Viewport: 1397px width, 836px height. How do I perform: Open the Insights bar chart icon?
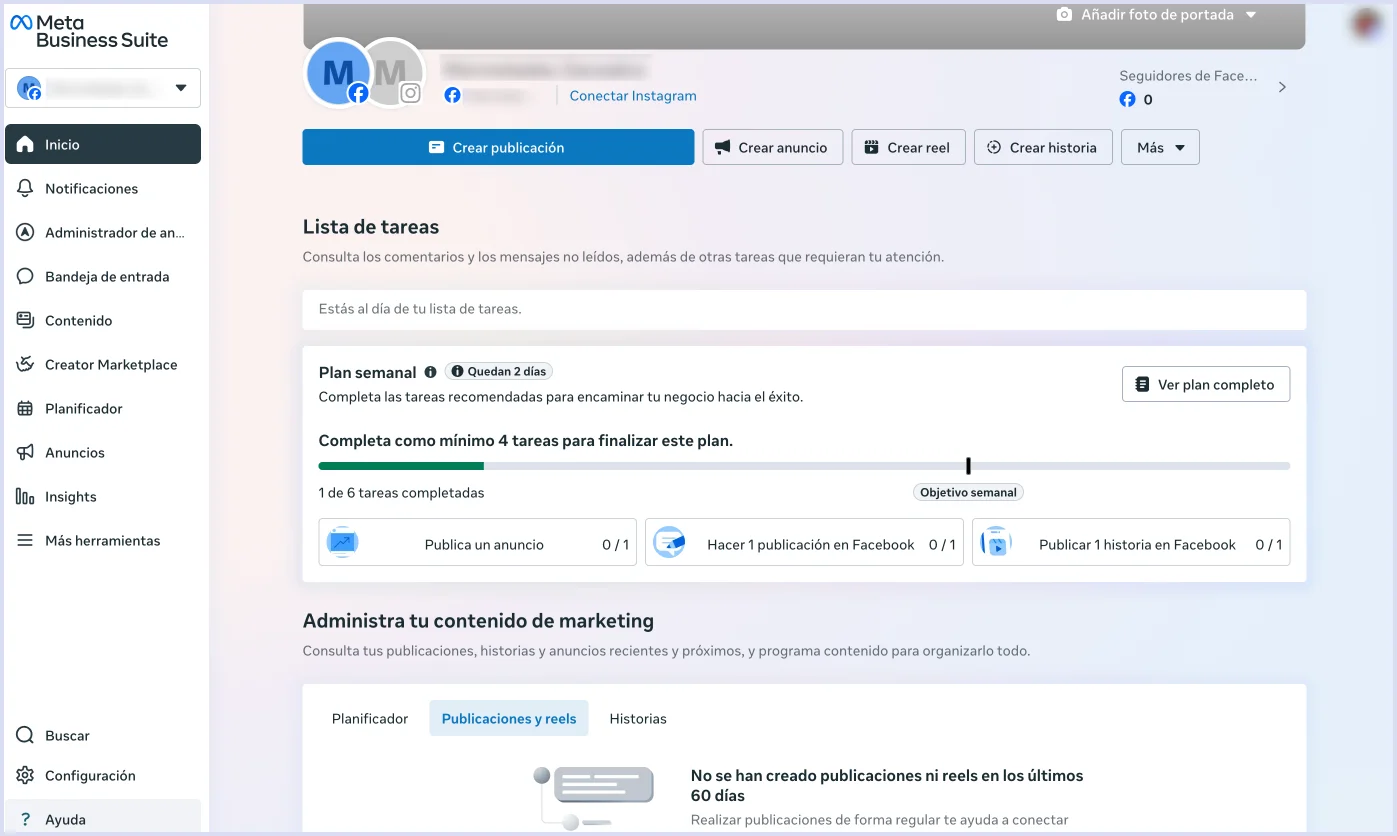tap(26, 496)
